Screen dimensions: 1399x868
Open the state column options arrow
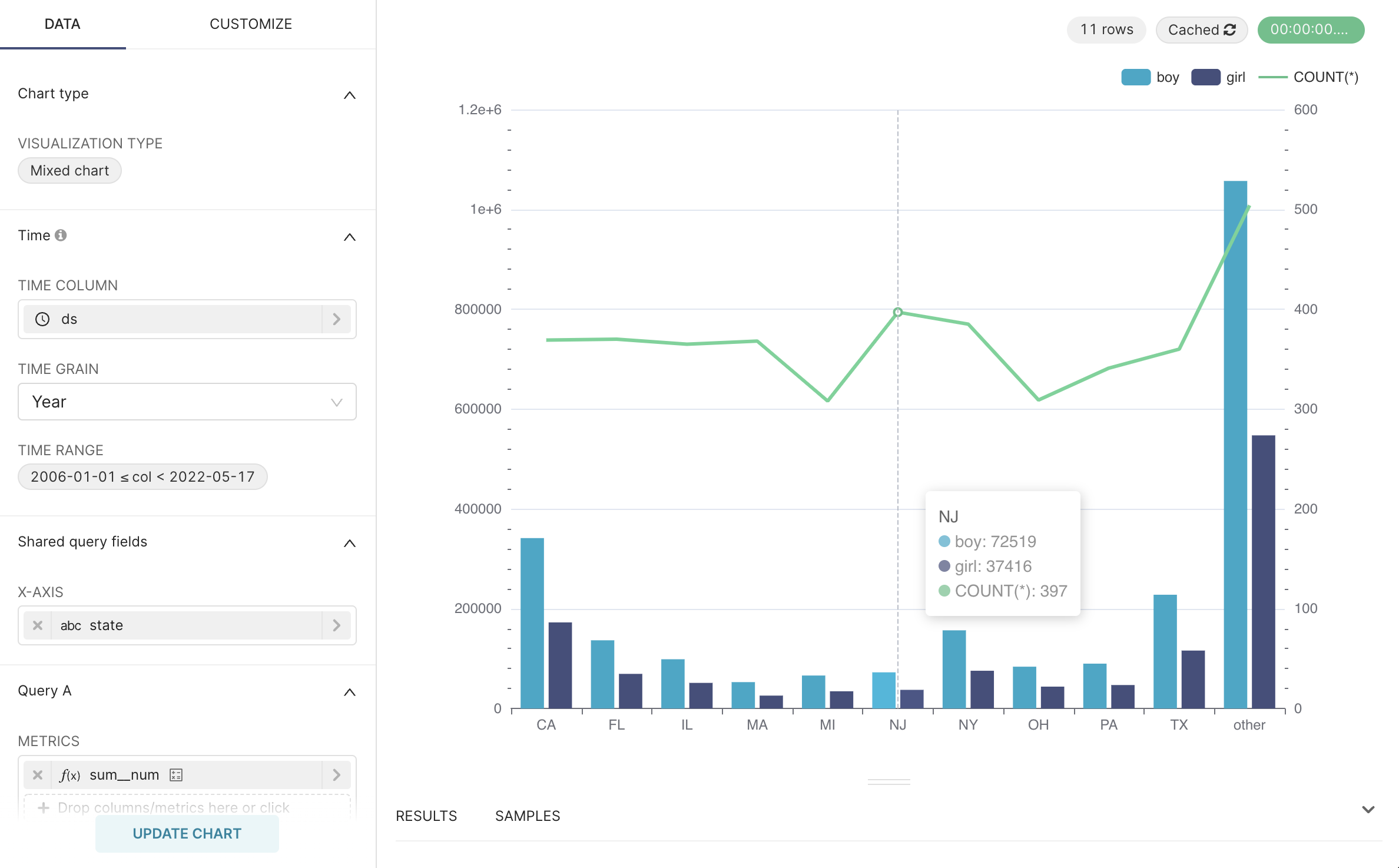tap(336, 625)
